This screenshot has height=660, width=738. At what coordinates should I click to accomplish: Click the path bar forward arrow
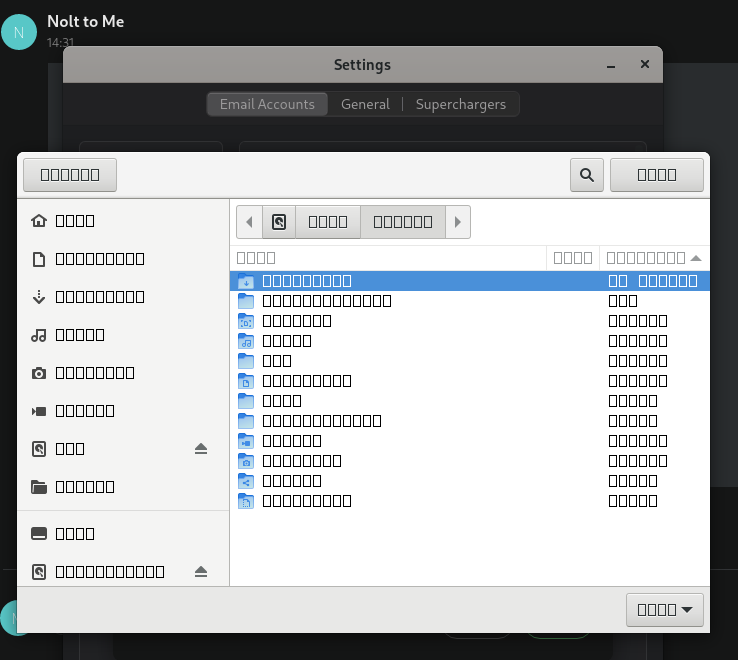click(x=457, y=222)
